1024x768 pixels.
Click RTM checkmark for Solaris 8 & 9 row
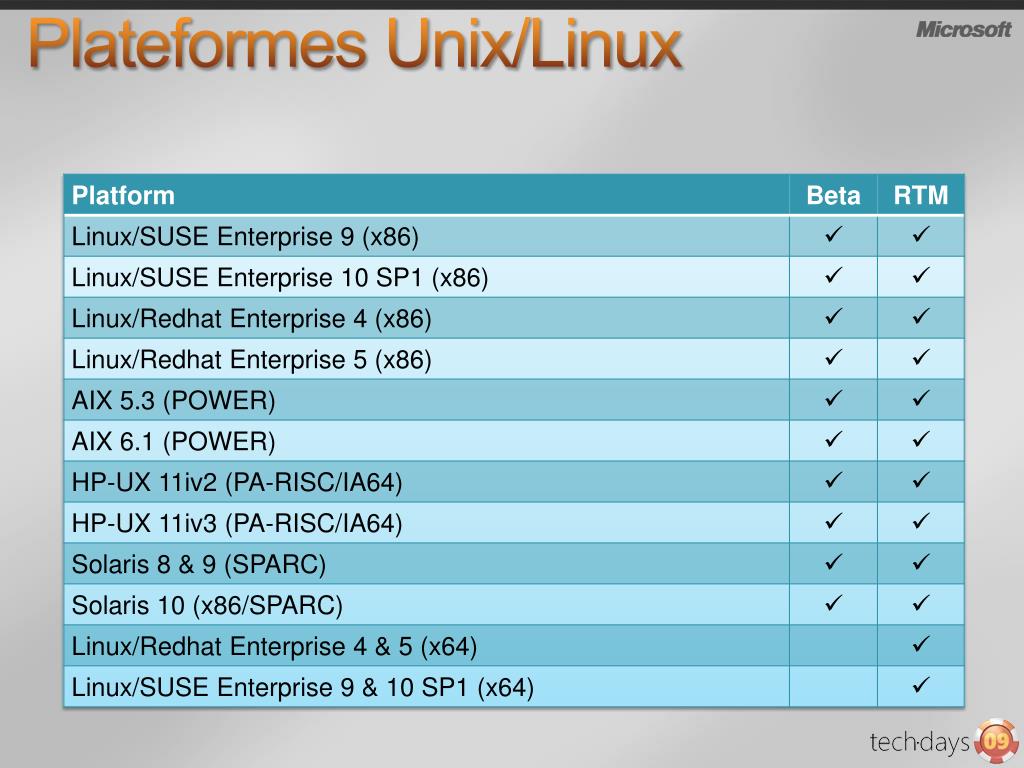coord(921,562)
